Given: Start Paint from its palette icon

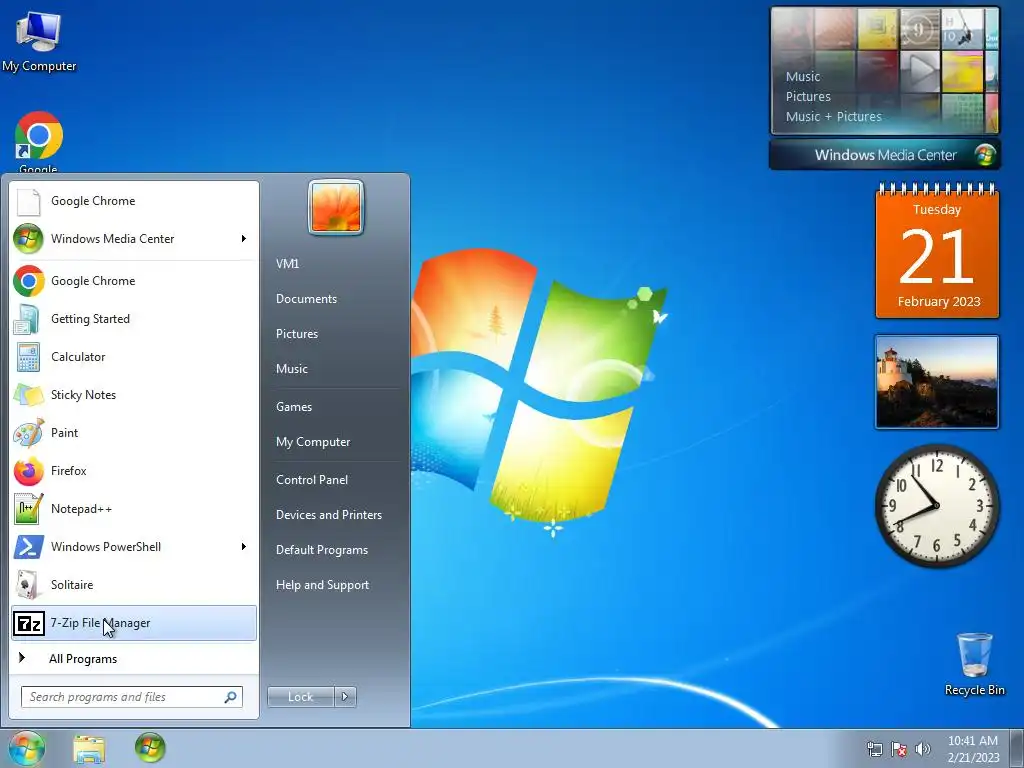Looking at the screenshot, I should (x=28, y=432).
